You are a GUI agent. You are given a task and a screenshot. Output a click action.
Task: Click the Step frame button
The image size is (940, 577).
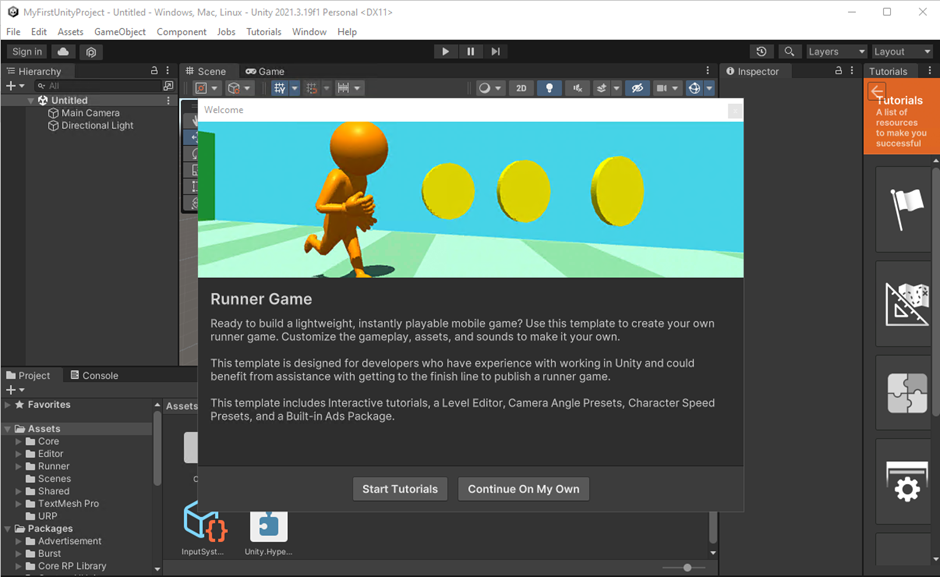(x=495, y=52)
